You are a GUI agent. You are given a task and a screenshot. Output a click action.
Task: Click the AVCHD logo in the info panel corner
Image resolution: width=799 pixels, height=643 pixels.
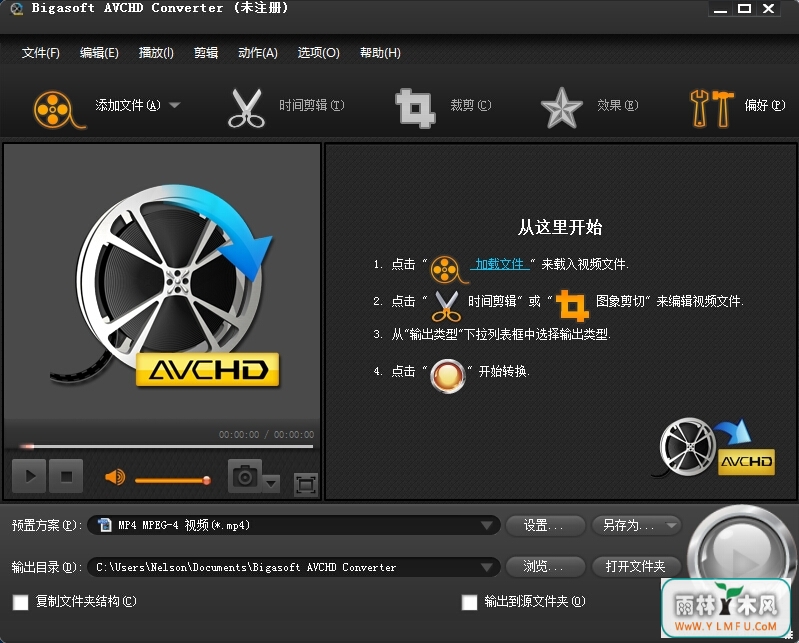[x=715, y=447]
